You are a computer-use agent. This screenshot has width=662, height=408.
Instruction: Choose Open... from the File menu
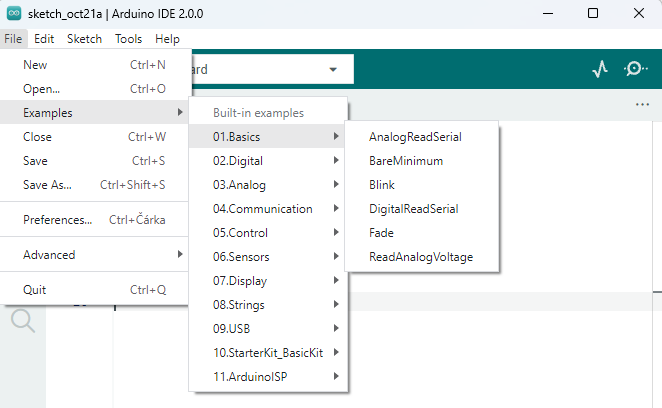94,89
